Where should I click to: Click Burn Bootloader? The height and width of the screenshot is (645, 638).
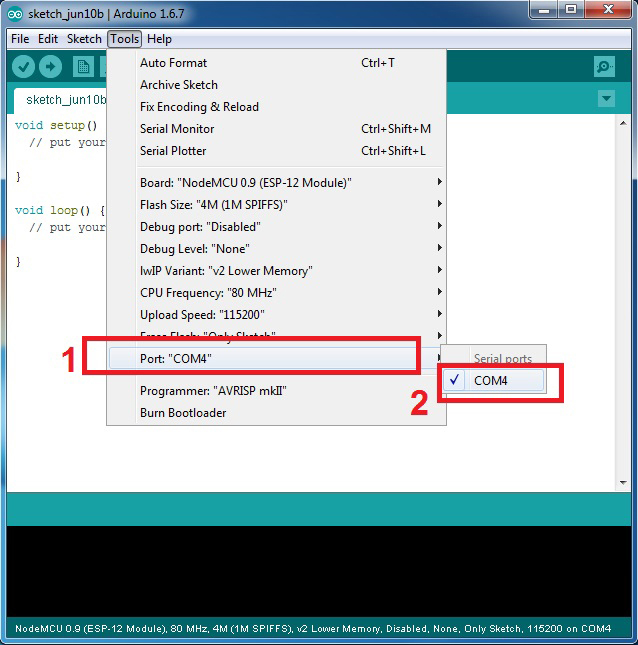click(183, 413)
